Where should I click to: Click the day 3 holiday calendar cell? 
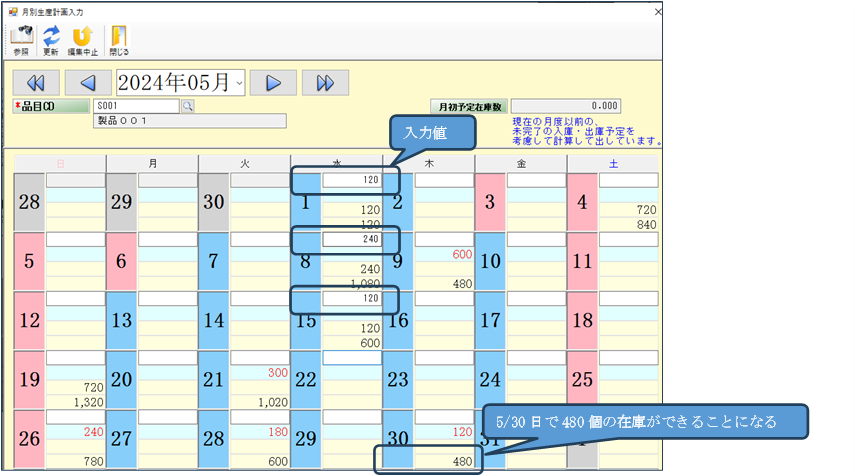click(489, 202)
